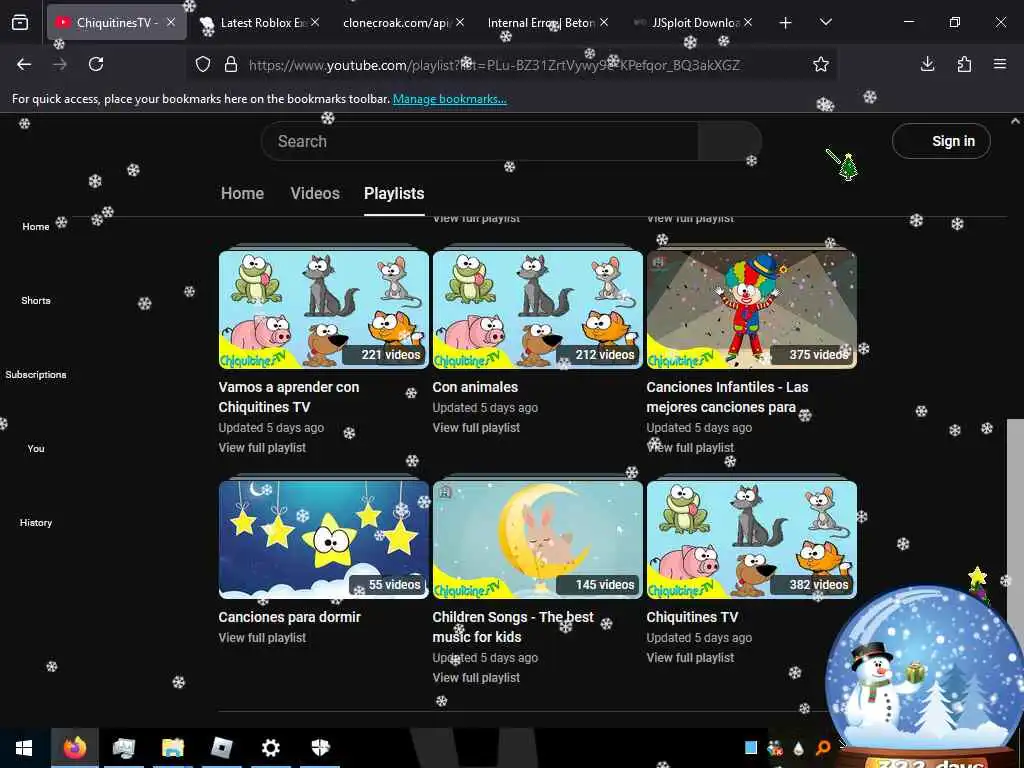The height and width of the screenshot is (768, 1024).
Task: Open a new browser tab
Action: tap(786, 23)
